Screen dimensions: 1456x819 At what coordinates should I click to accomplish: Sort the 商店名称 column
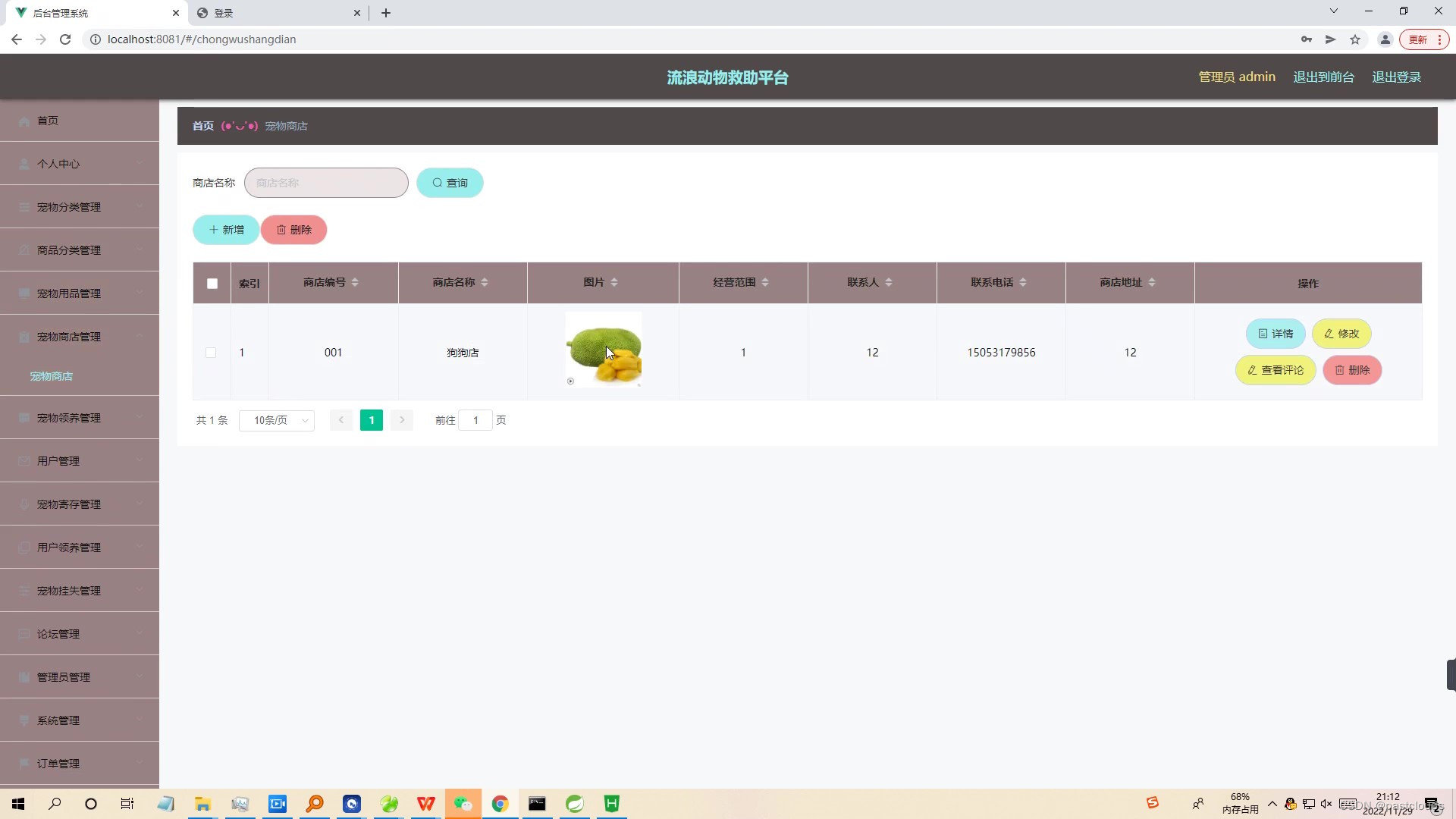click(484, 282)
